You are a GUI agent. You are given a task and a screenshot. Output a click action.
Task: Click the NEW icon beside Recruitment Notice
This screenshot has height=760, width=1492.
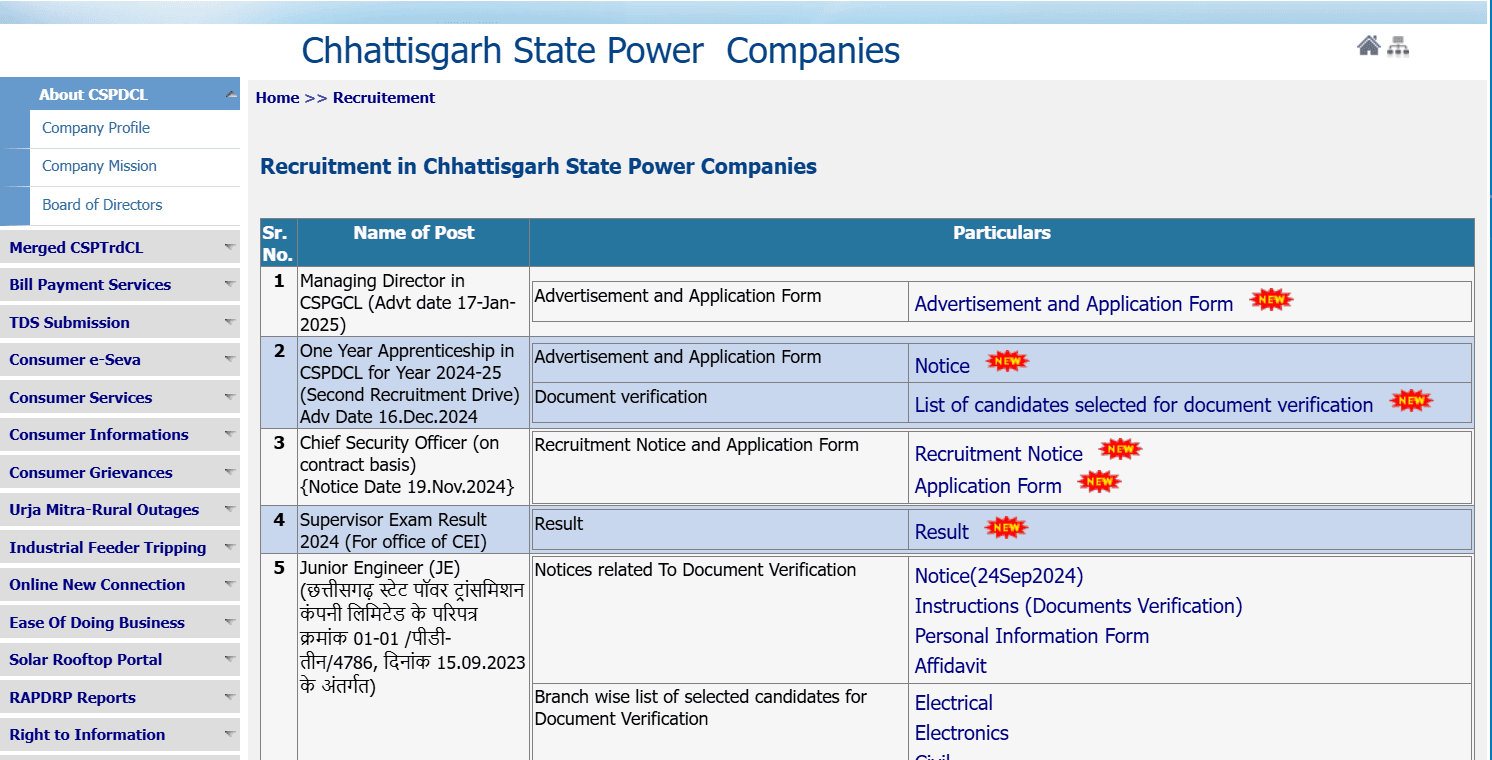[1120, 449]
